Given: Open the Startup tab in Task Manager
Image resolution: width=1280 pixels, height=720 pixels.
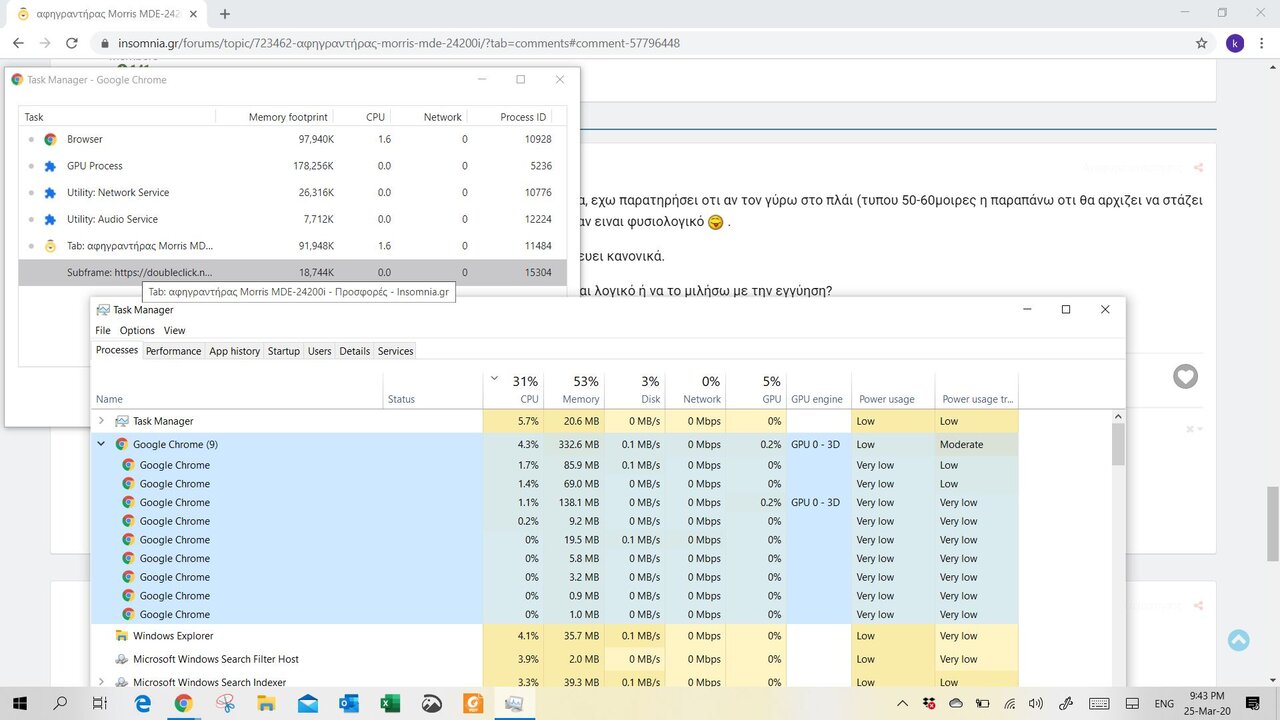Looking at the screenshot, I should click(283, 351).
